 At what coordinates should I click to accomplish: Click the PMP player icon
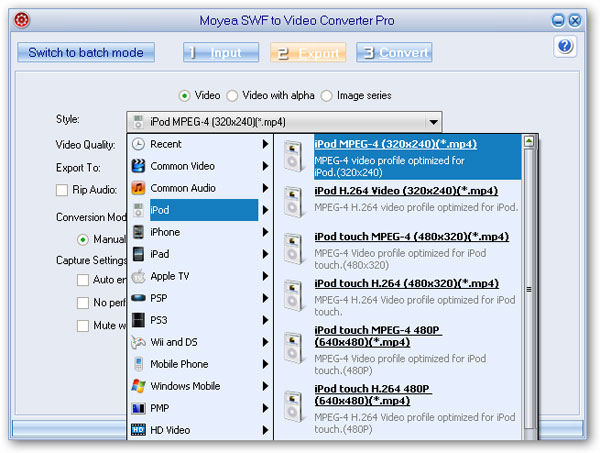point(138,408)
